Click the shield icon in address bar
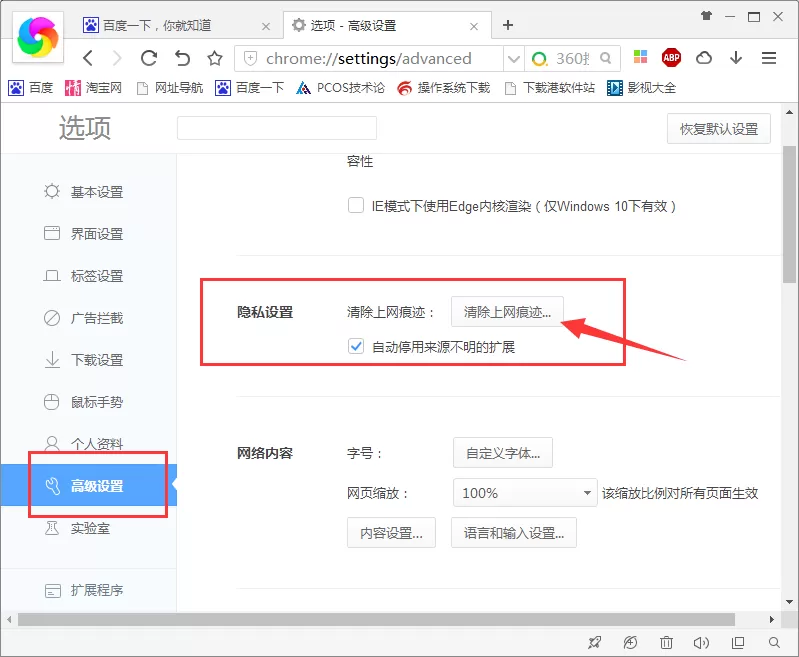This screenshot has height=657, width=799. click(250, 59)
